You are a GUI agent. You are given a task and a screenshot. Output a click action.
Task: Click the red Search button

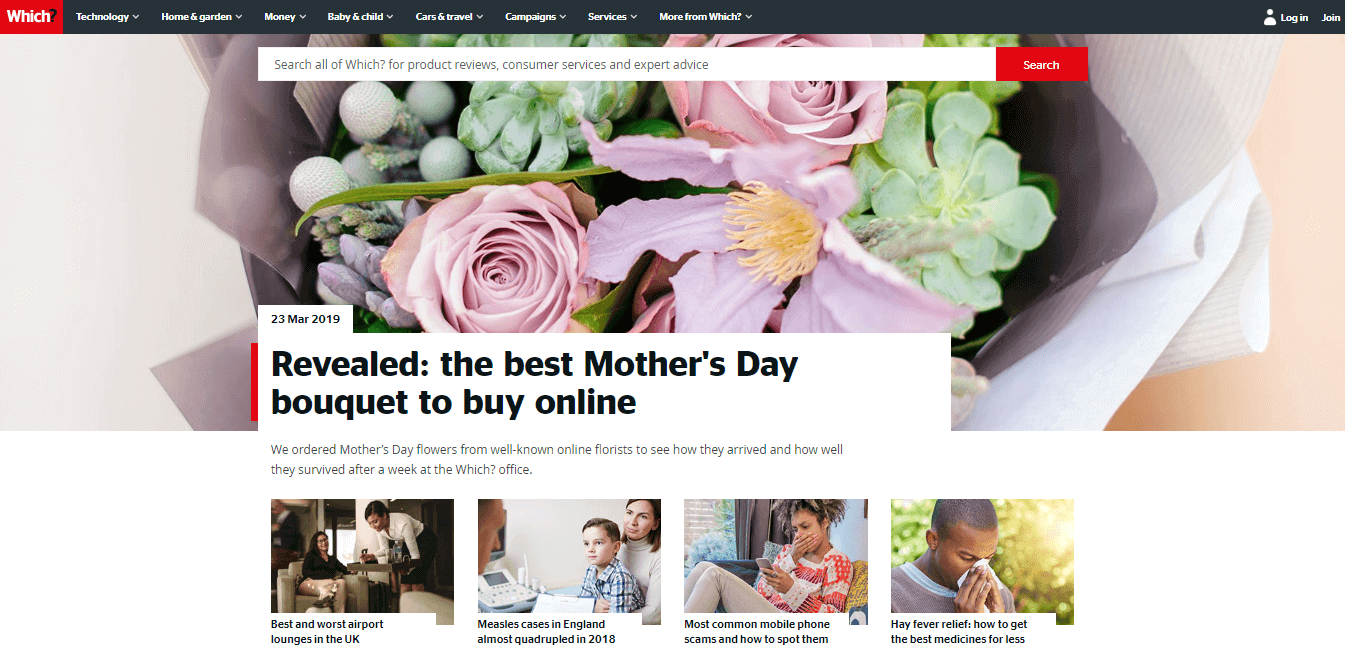[1041, 64]
